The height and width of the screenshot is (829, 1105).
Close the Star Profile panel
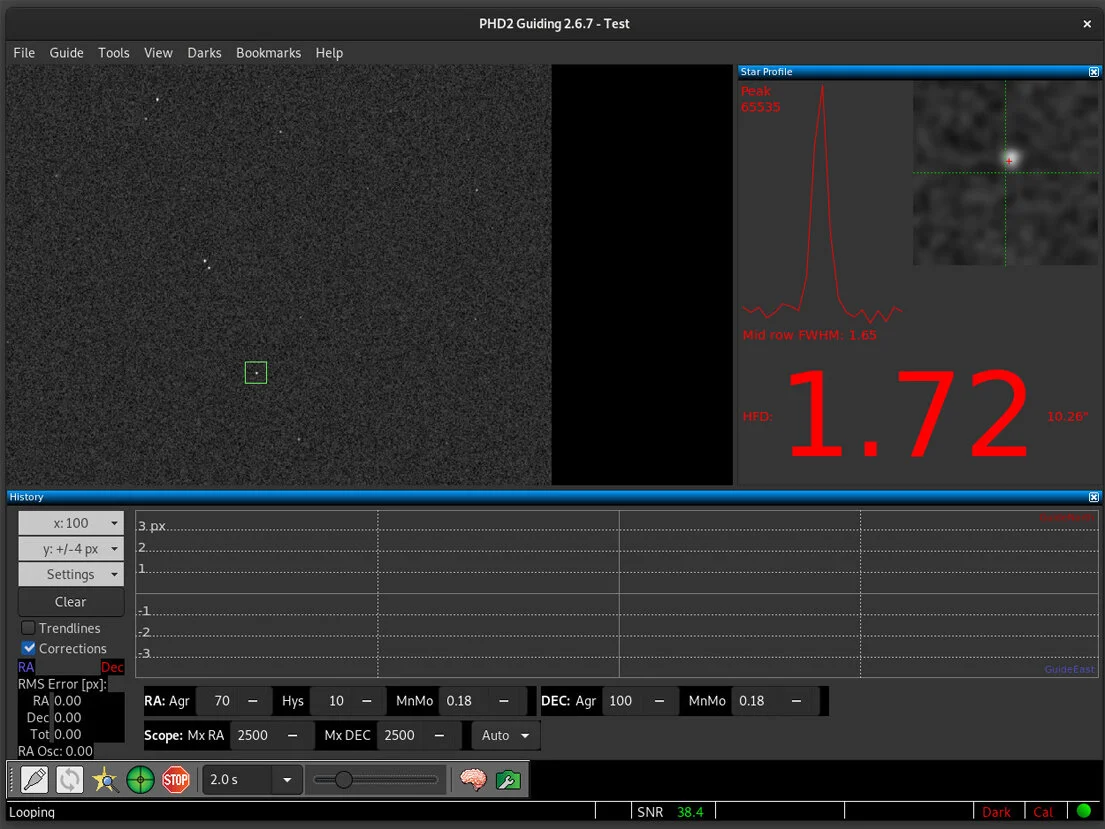point(1094,72)
